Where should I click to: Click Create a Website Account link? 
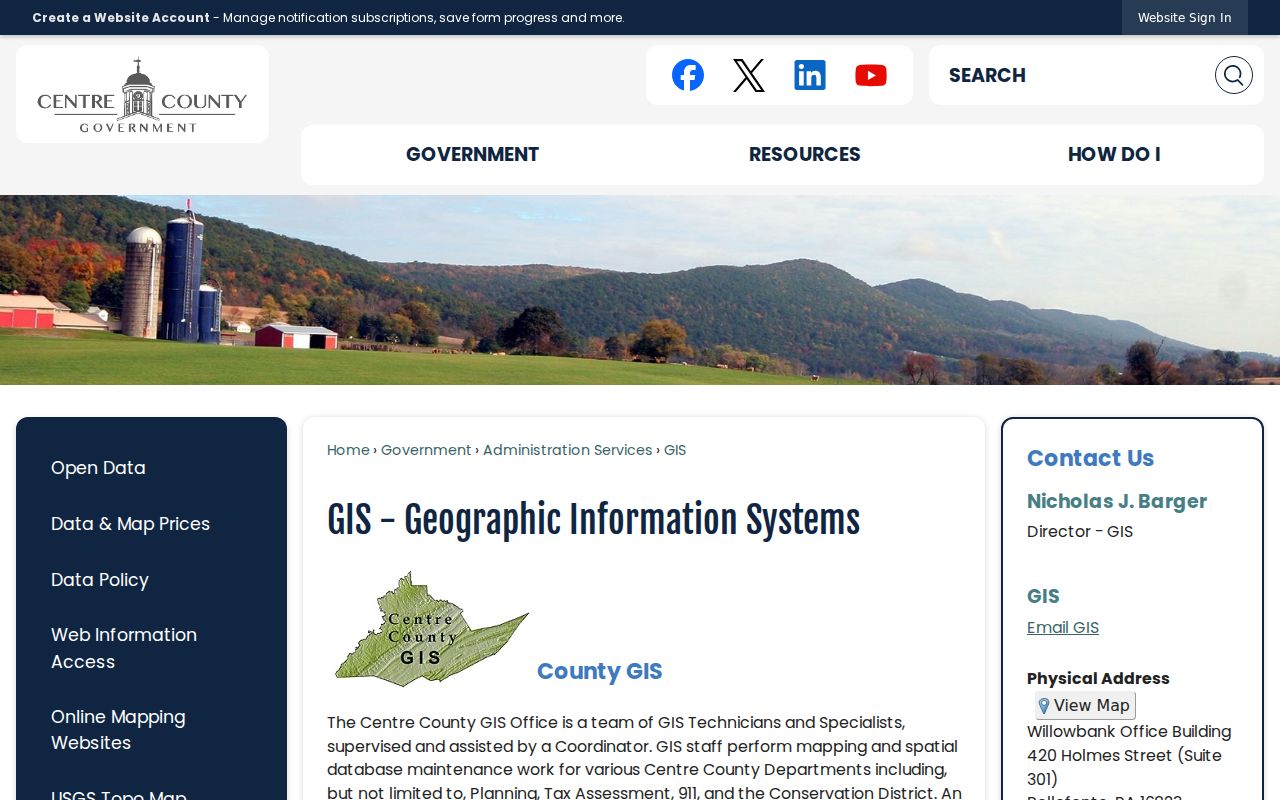pyautogui.click(x=121, y=17)
